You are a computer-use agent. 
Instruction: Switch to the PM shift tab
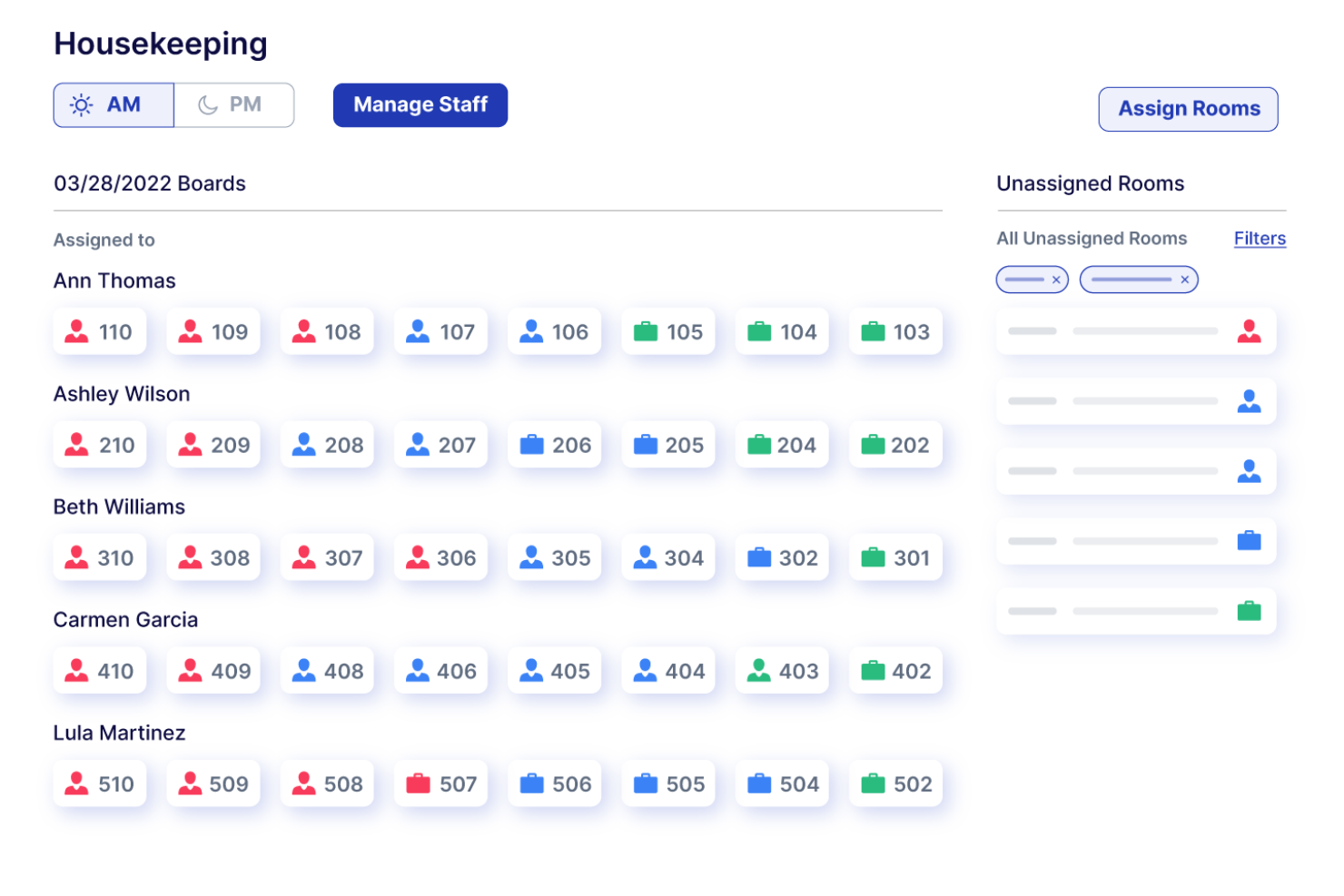click(233, 104)
